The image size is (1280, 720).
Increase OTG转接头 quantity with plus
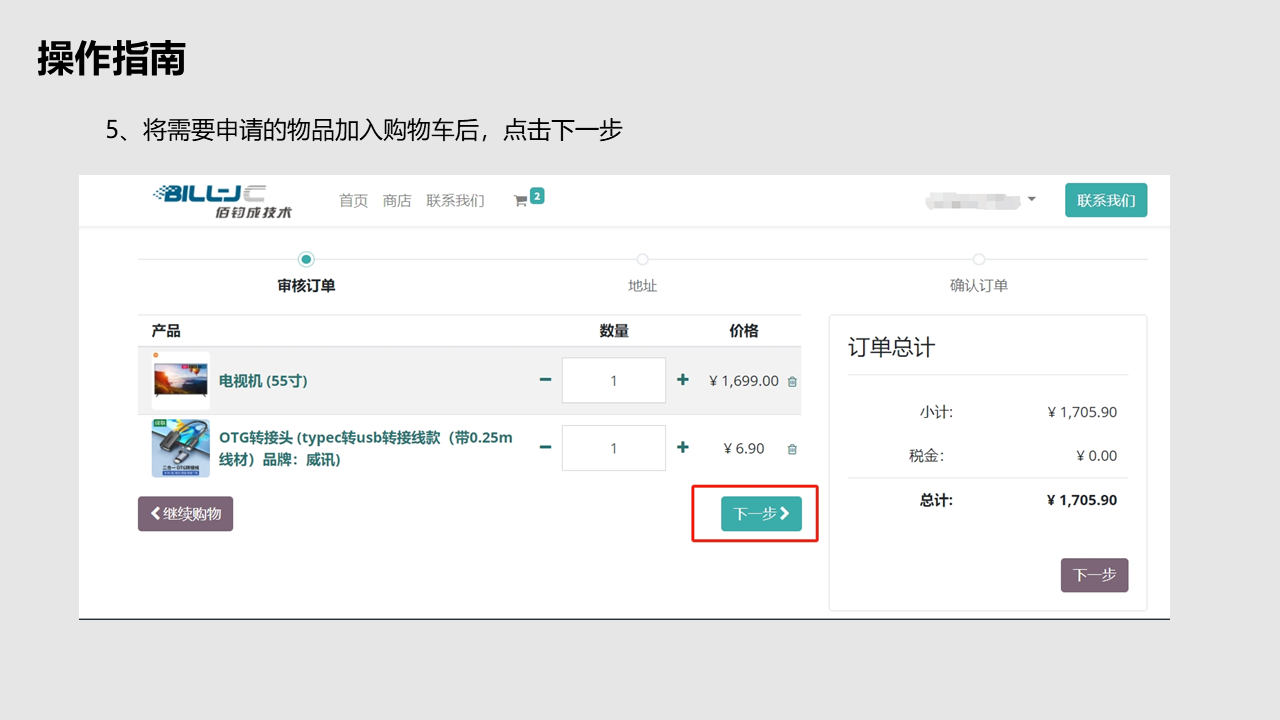click(x=683, y=447)
